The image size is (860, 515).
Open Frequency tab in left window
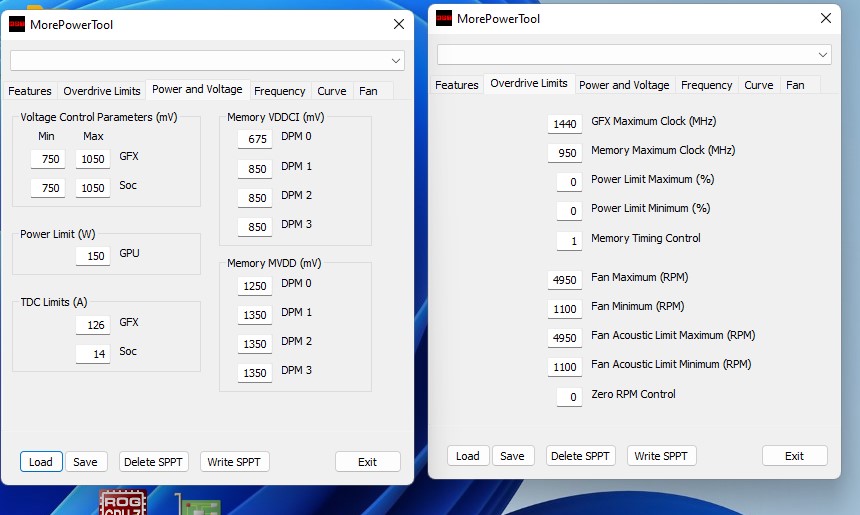tap(280, 91)
